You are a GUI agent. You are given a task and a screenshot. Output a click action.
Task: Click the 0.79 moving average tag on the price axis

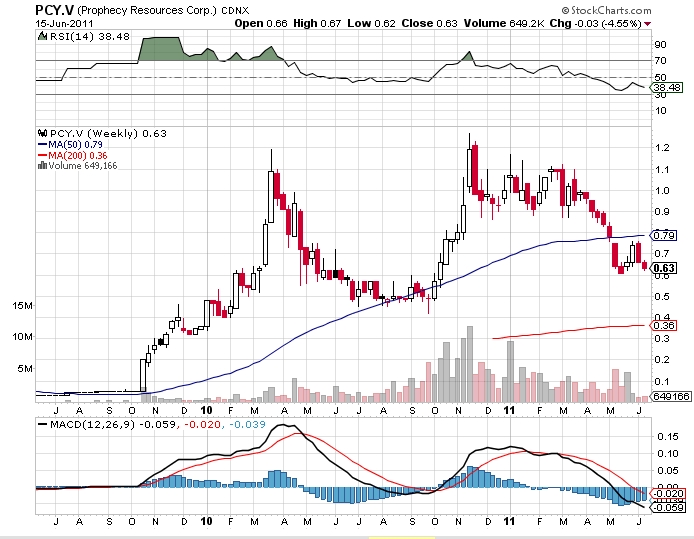pos(663,235)
